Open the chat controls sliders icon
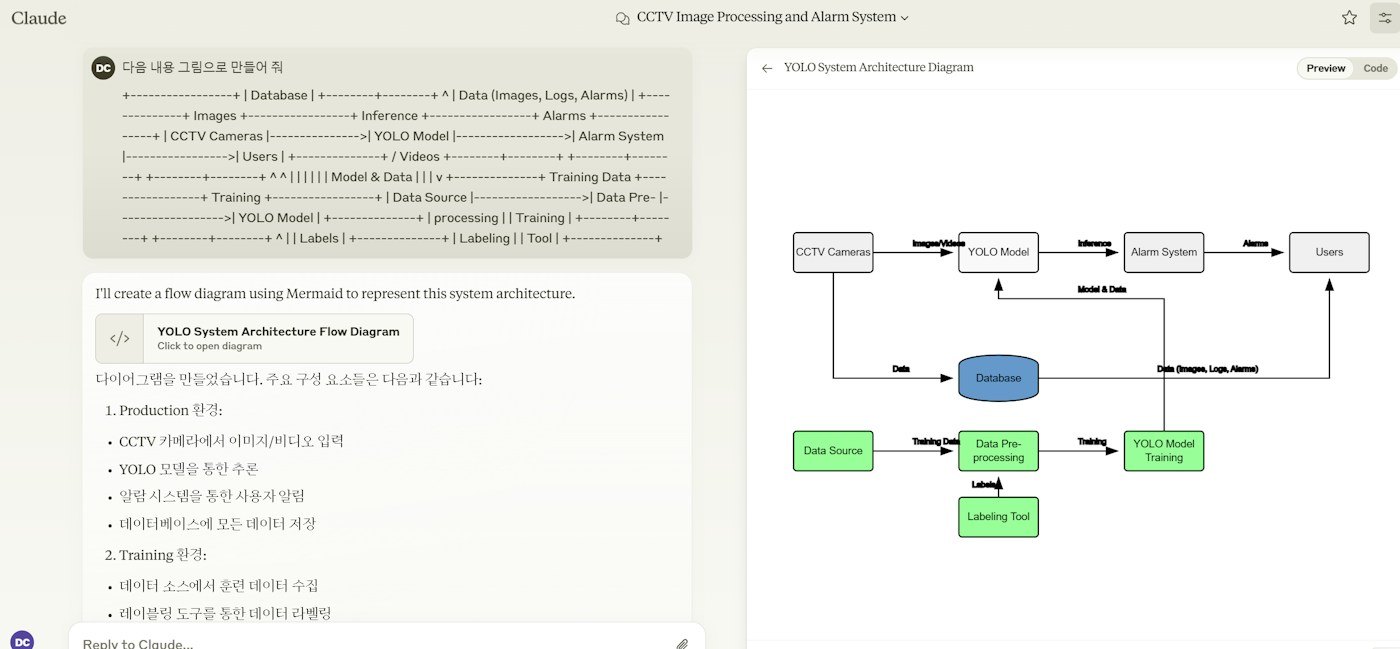The image size is (1400, 649). pyautogui.click(x=1385, y=17)
